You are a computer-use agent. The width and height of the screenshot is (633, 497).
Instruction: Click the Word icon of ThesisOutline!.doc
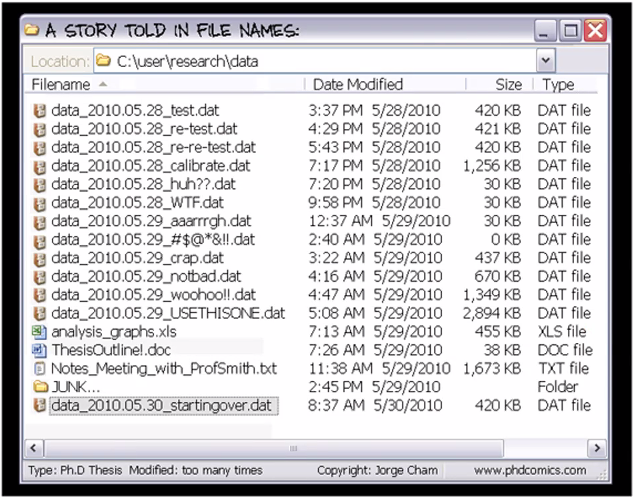[39, 350]
